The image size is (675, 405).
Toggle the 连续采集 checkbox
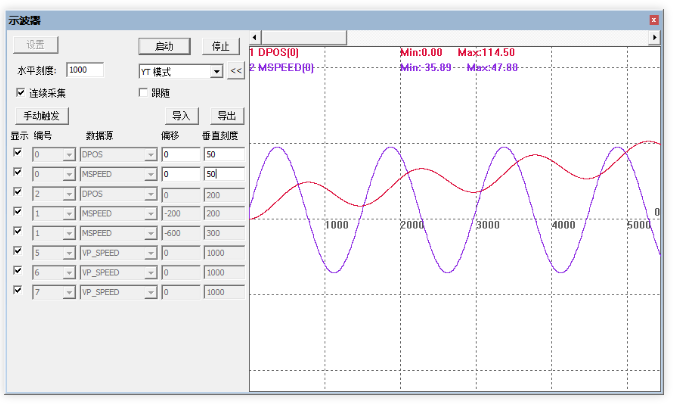(20, 93)
